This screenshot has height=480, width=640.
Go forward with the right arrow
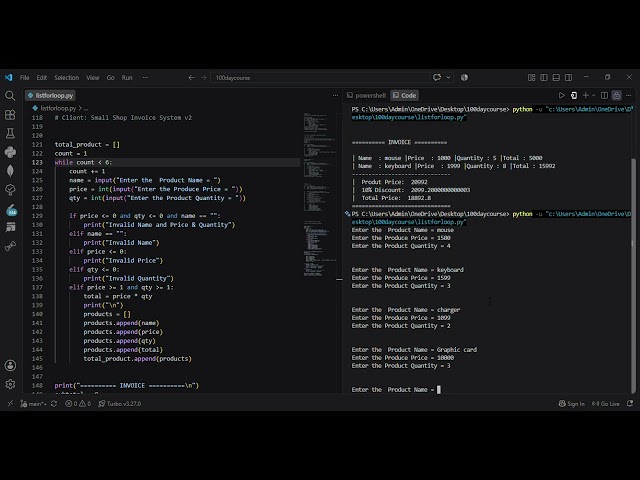point(204,78)
